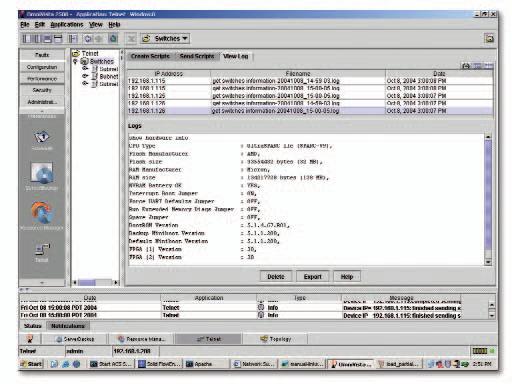Select the Configuration sidebar category

pos(42,67)
